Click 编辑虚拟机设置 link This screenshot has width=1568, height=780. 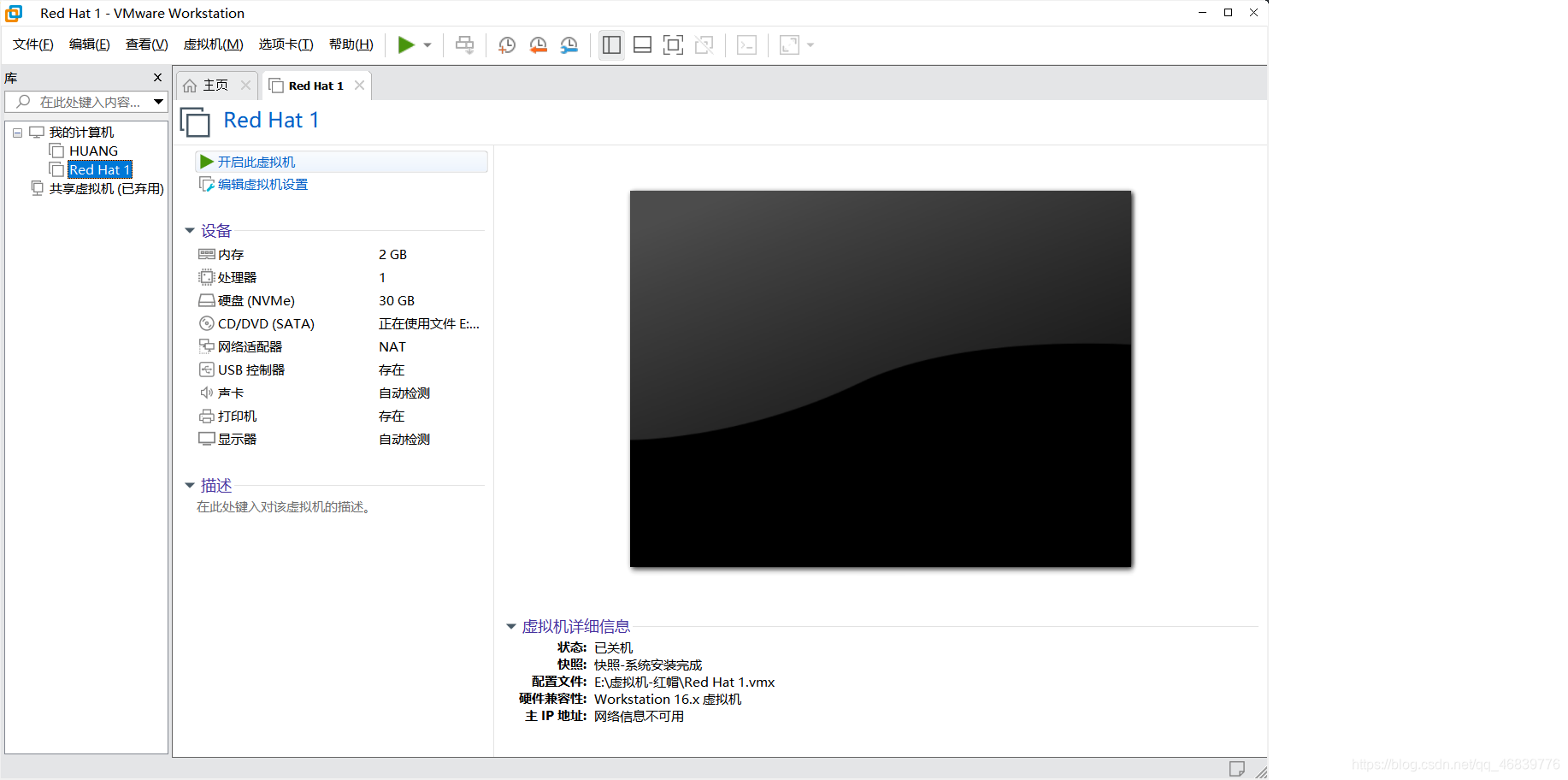262,184
